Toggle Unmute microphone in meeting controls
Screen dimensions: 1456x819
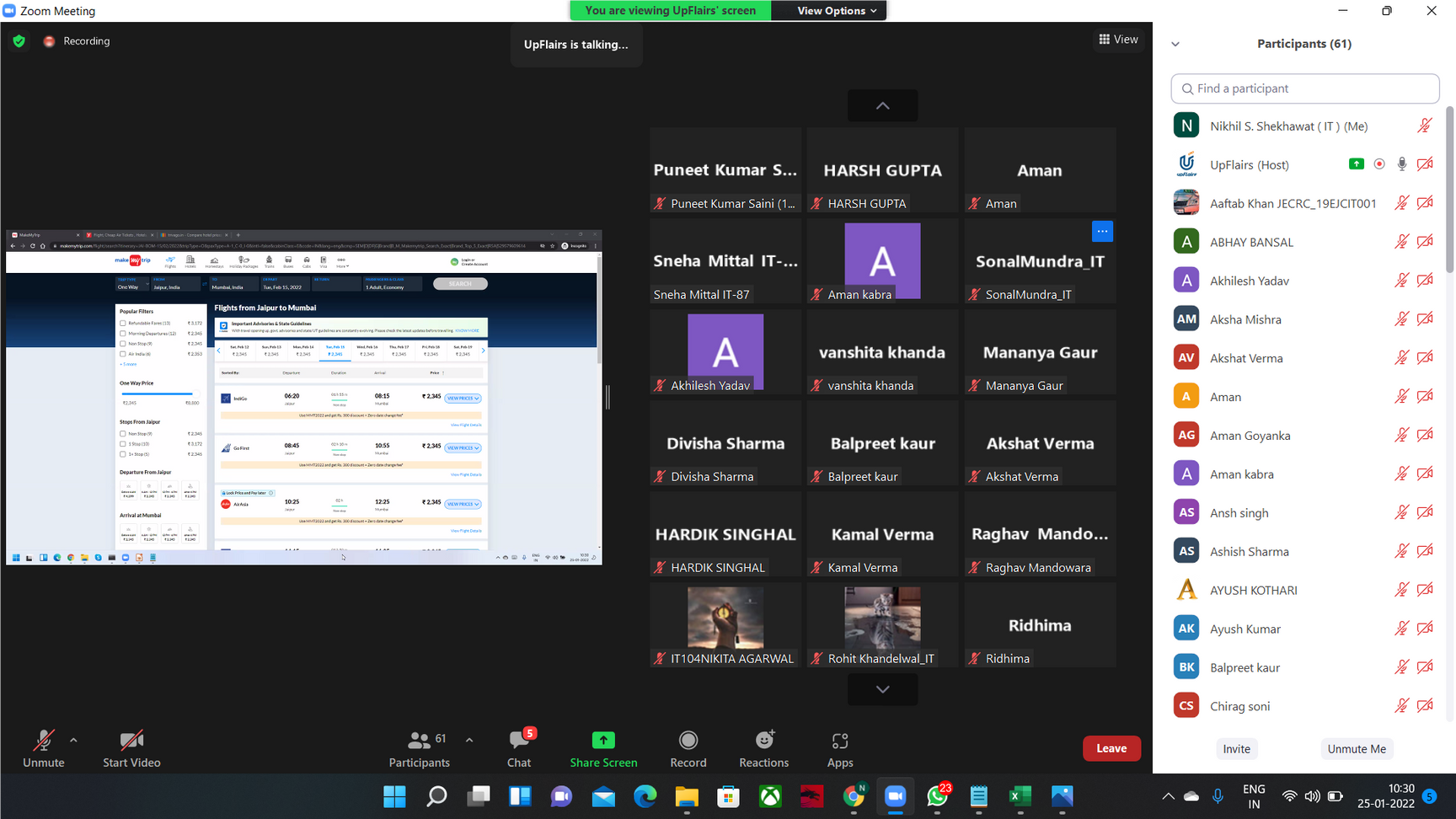tap(43, 741)
